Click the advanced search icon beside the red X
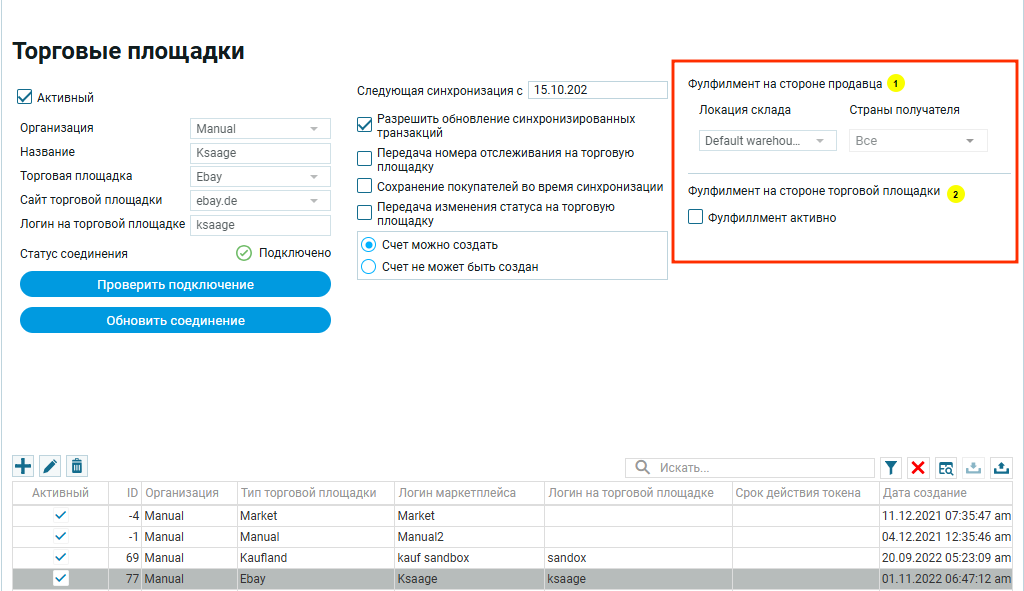Screen dimensions: 1024x591 (x=945, y=468)
